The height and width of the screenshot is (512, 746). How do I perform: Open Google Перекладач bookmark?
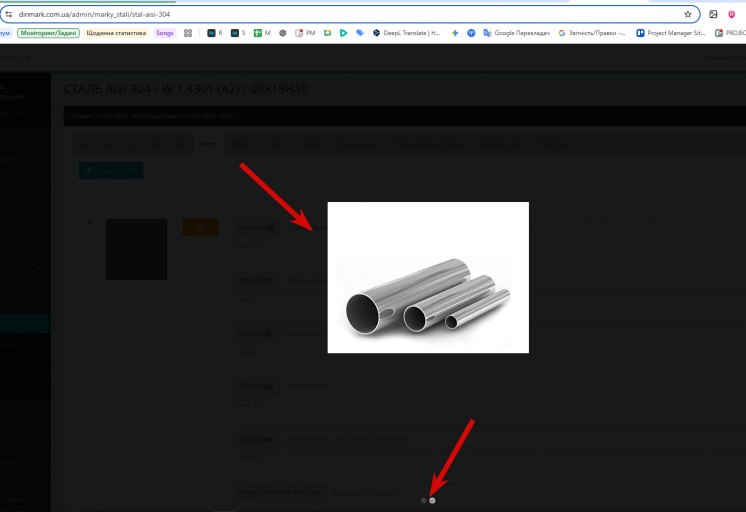click(x=517, y=33)
